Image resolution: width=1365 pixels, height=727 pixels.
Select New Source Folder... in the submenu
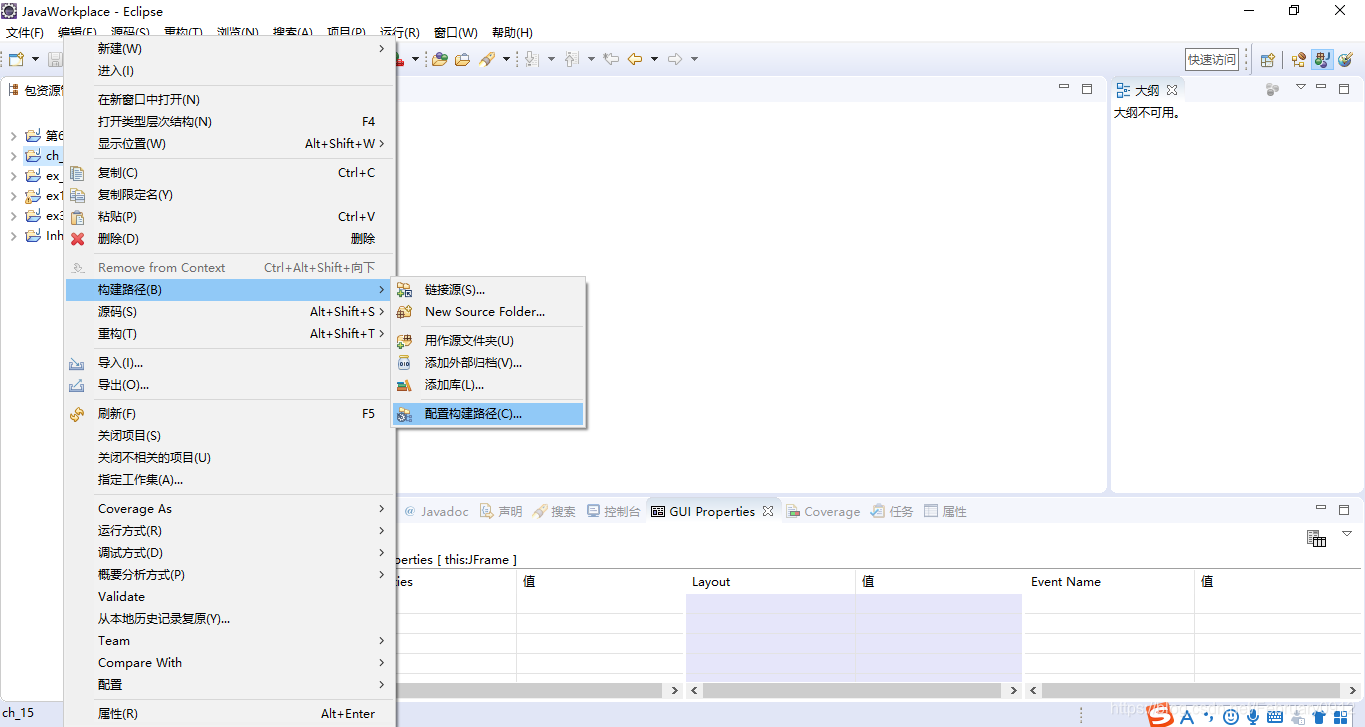pos(488,312)
